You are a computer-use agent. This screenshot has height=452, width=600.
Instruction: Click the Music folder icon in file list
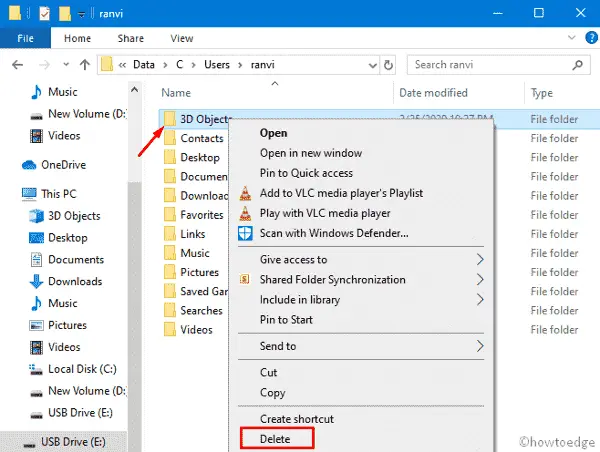170,253
